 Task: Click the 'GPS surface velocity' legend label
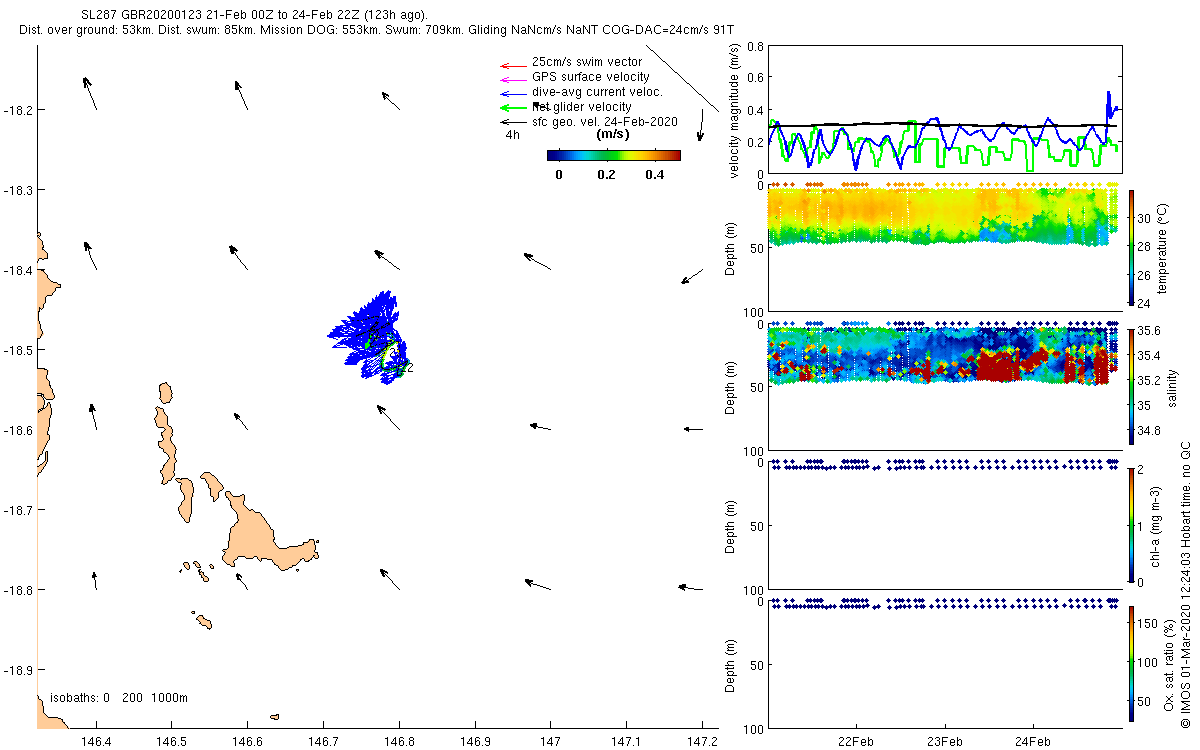point(590,77)
